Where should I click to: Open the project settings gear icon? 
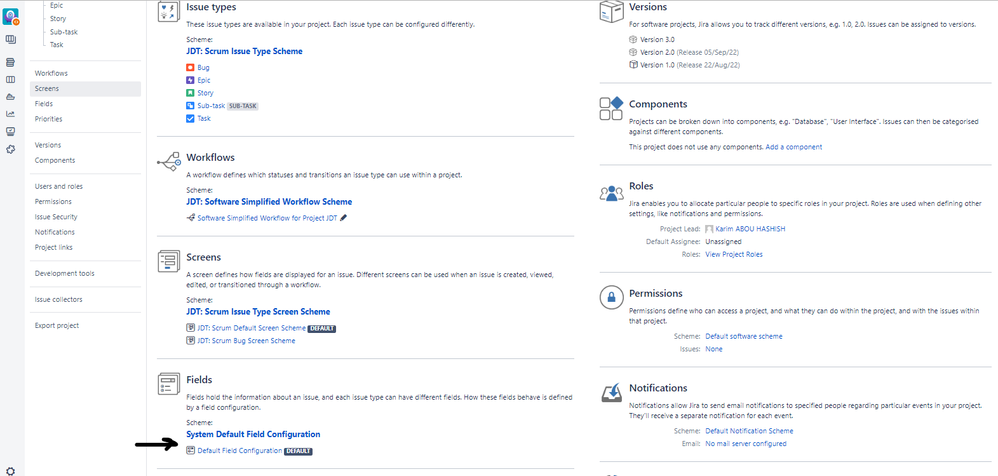10,471
